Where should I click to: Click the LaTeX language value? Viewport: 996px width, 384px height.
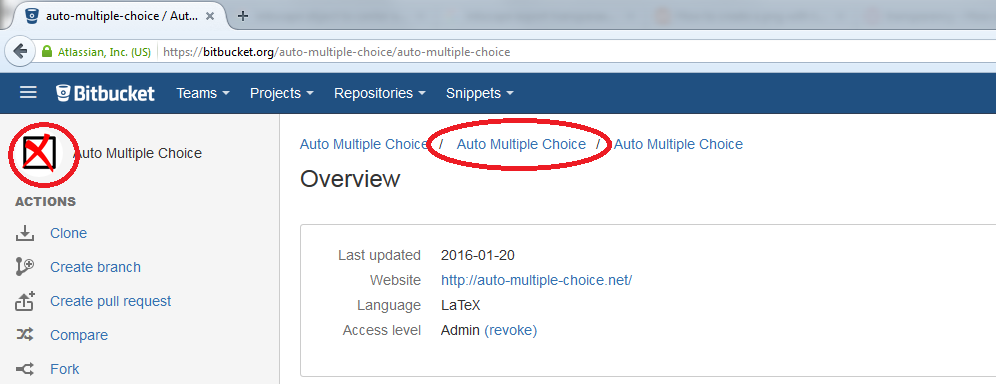pyautogui.click(x=461, y=305)
